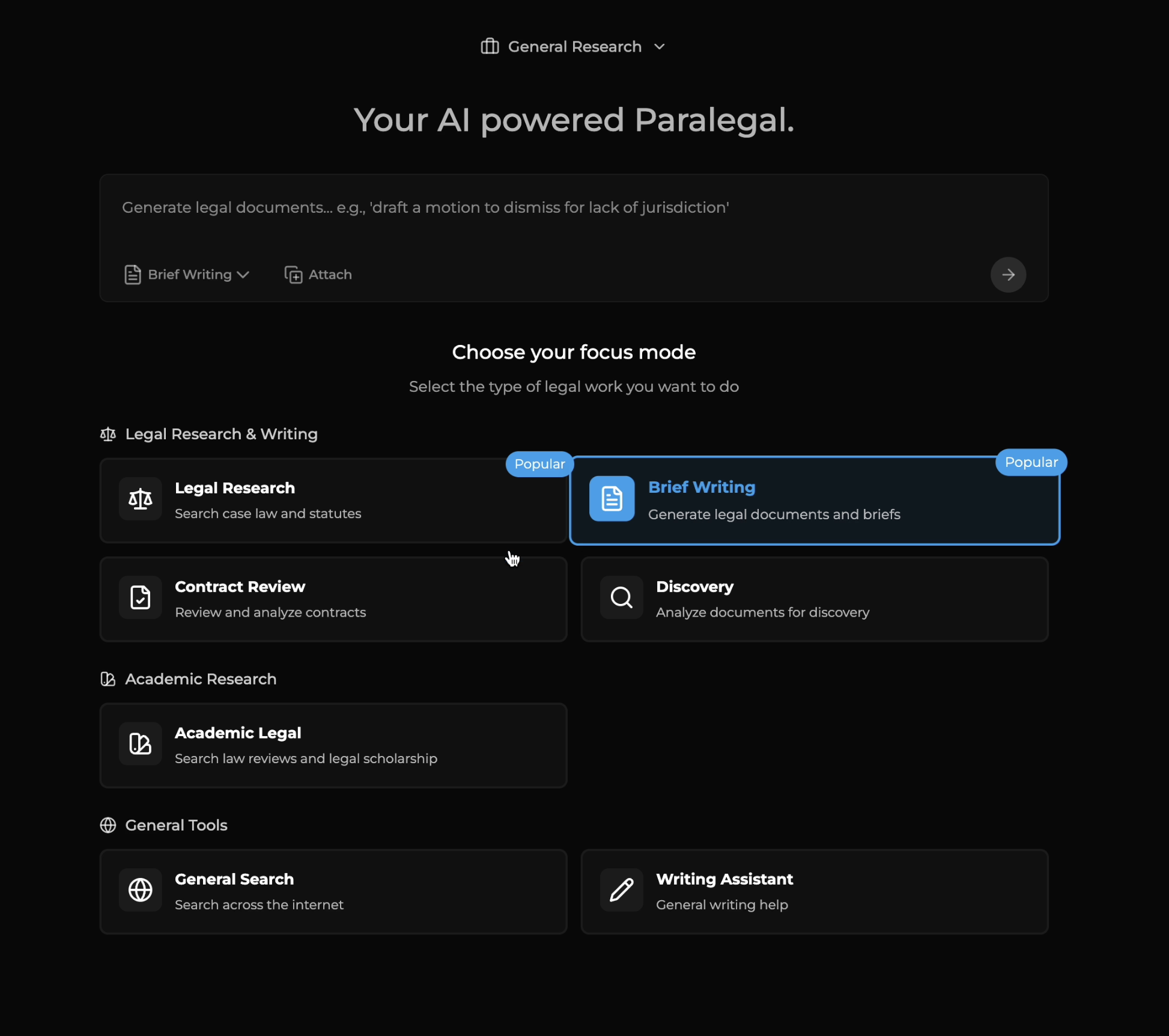The width and height of the screenshot is (1169, 1036).
Task: Open the General Research dropdown at top
Action: point(574,46)
